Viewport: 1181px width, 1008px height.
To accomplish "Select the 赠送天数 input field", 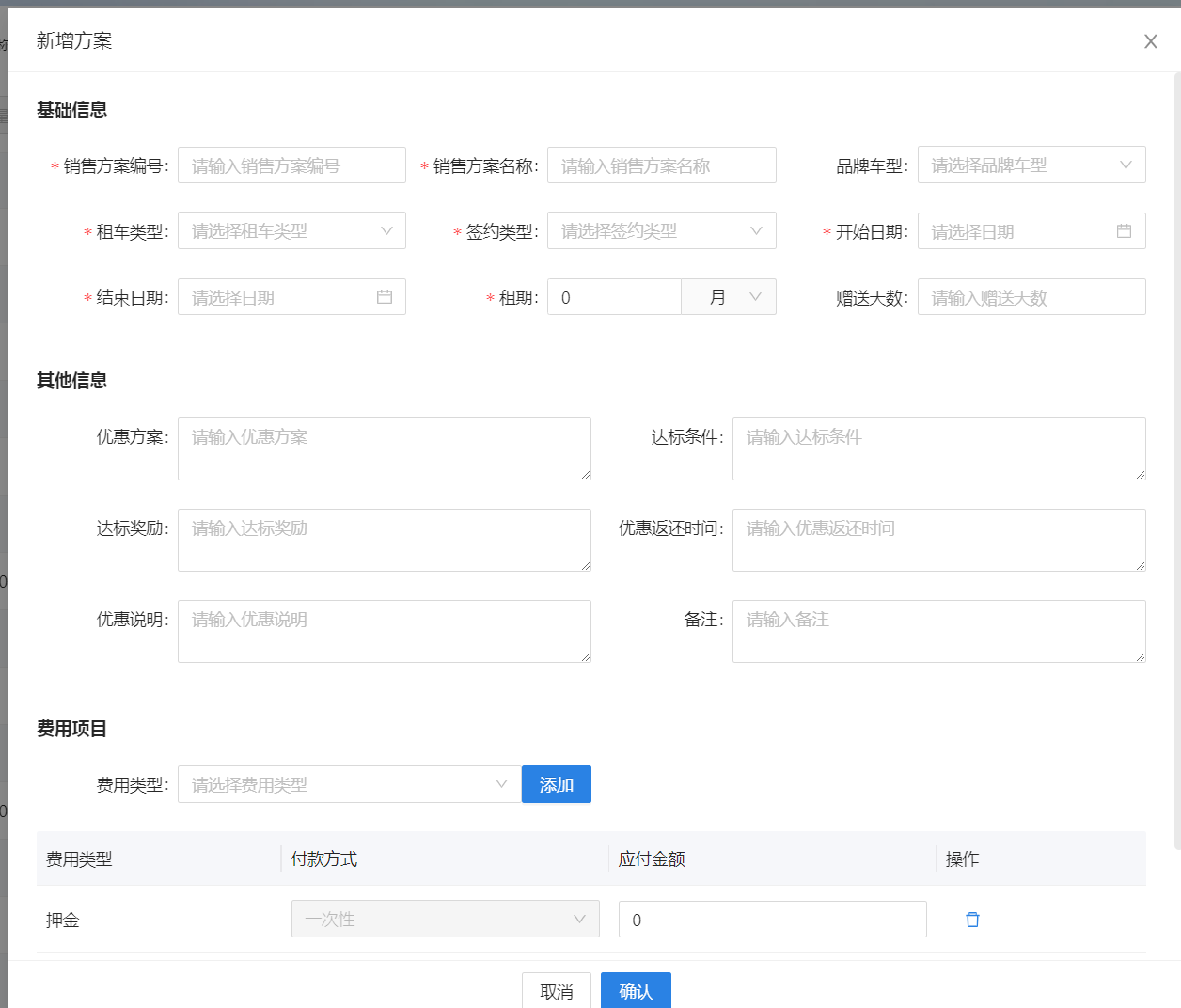I will click(x=1031, y=297).
